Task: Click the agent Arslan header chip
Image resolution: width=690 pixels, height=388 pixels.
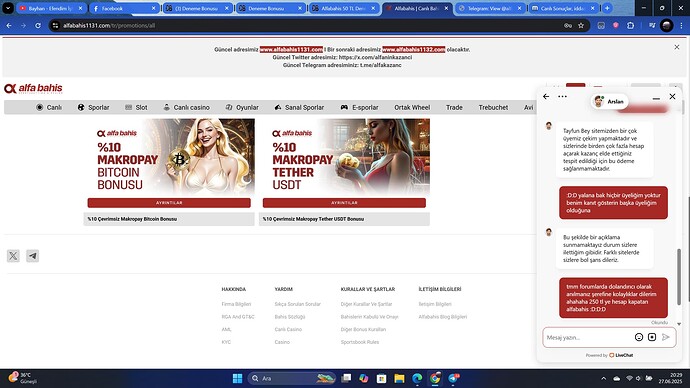Action: coord(609,101)
